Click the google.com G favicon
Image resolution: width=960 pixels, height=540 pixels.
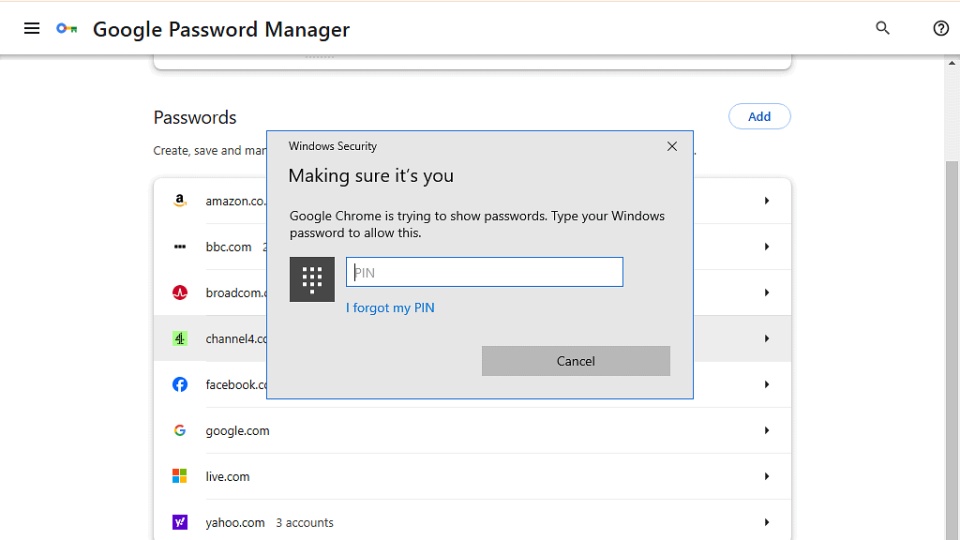179,430
